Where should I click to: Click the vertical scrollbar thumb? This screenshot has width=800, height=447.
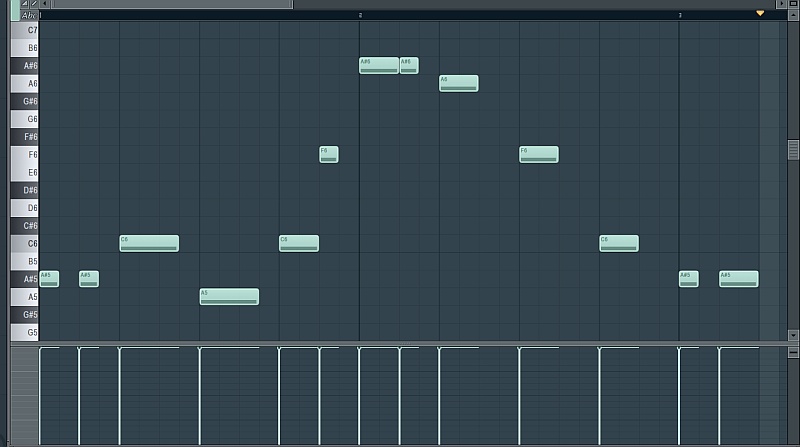(793, 149)
